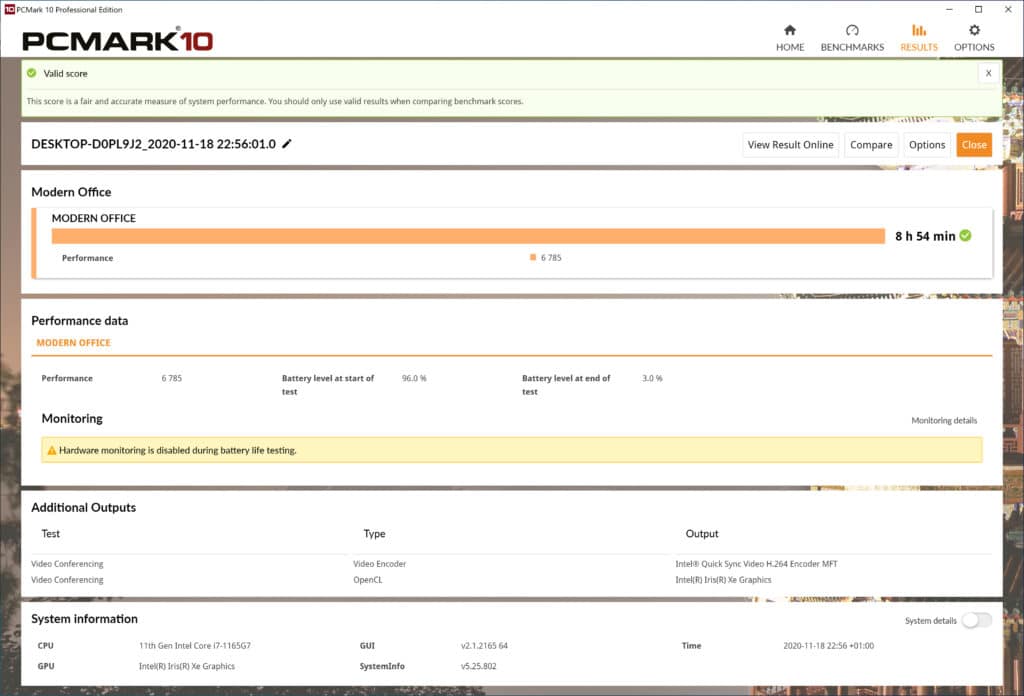Select the MODERN OFFICE performance data tab
Image resolution: width=1024 pixels, height=696 pixels.
(x=74, y=343)
